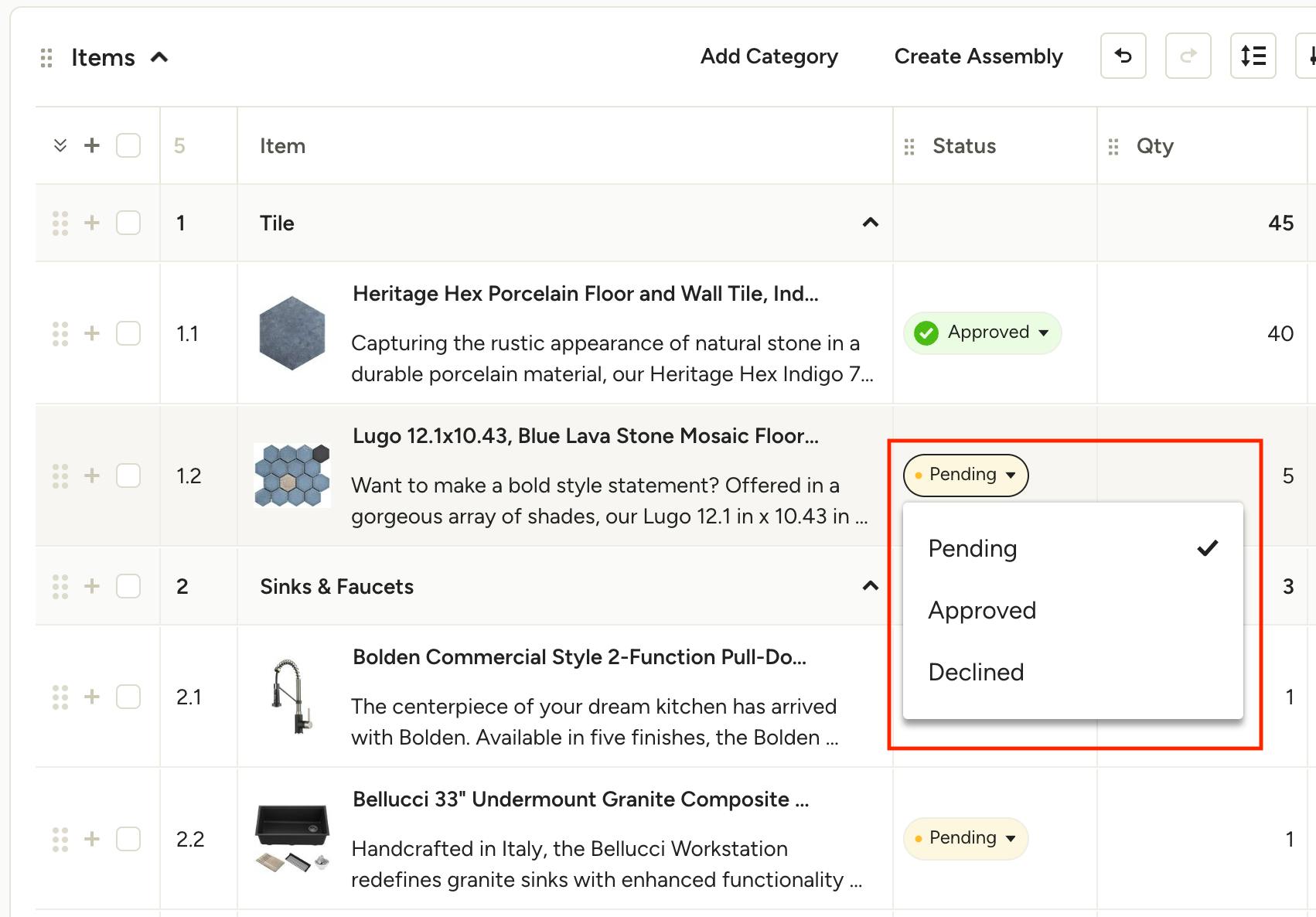Check the box for item 1.2
The height and width of the screenshot is (917, 1316).
(128, 476)
